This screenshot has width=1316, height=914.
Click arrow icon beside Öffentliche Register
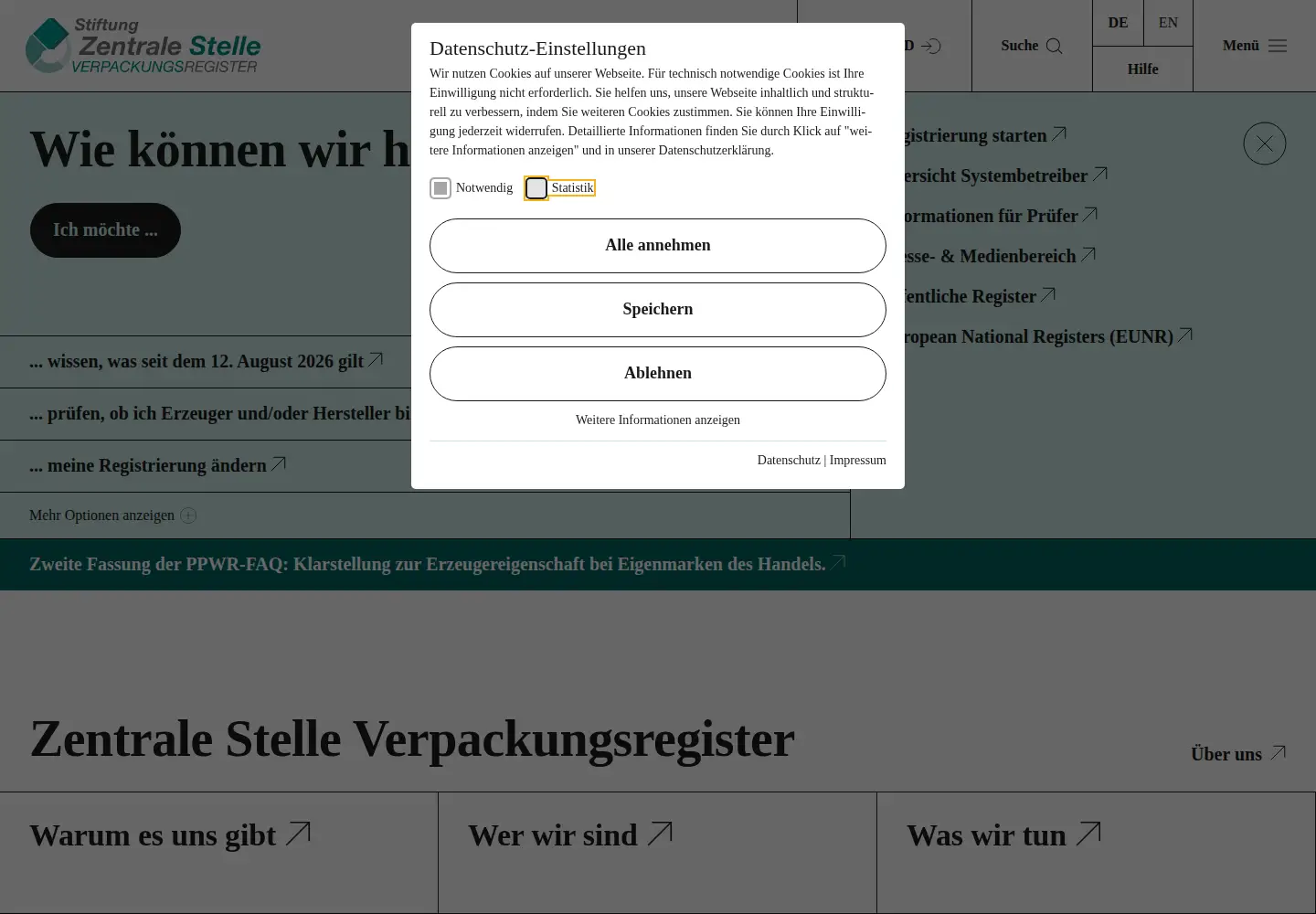pyautogui.click(x=1048, y=294)
